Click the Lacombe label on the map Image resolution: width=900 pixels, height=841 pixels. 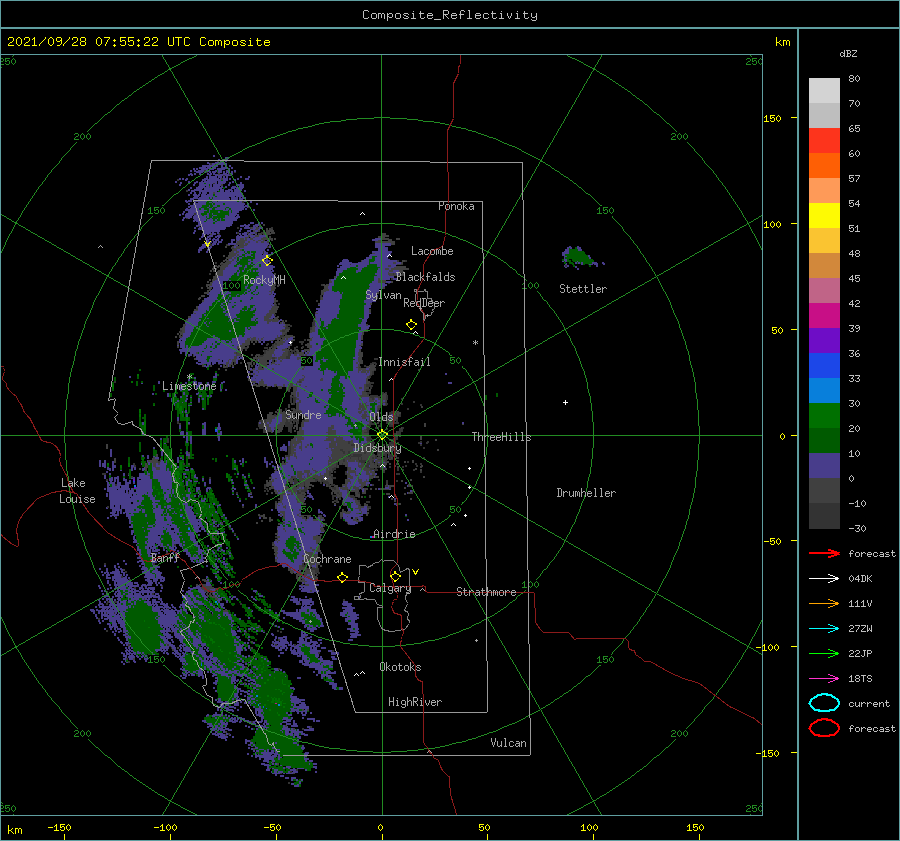tap(432, 251)
